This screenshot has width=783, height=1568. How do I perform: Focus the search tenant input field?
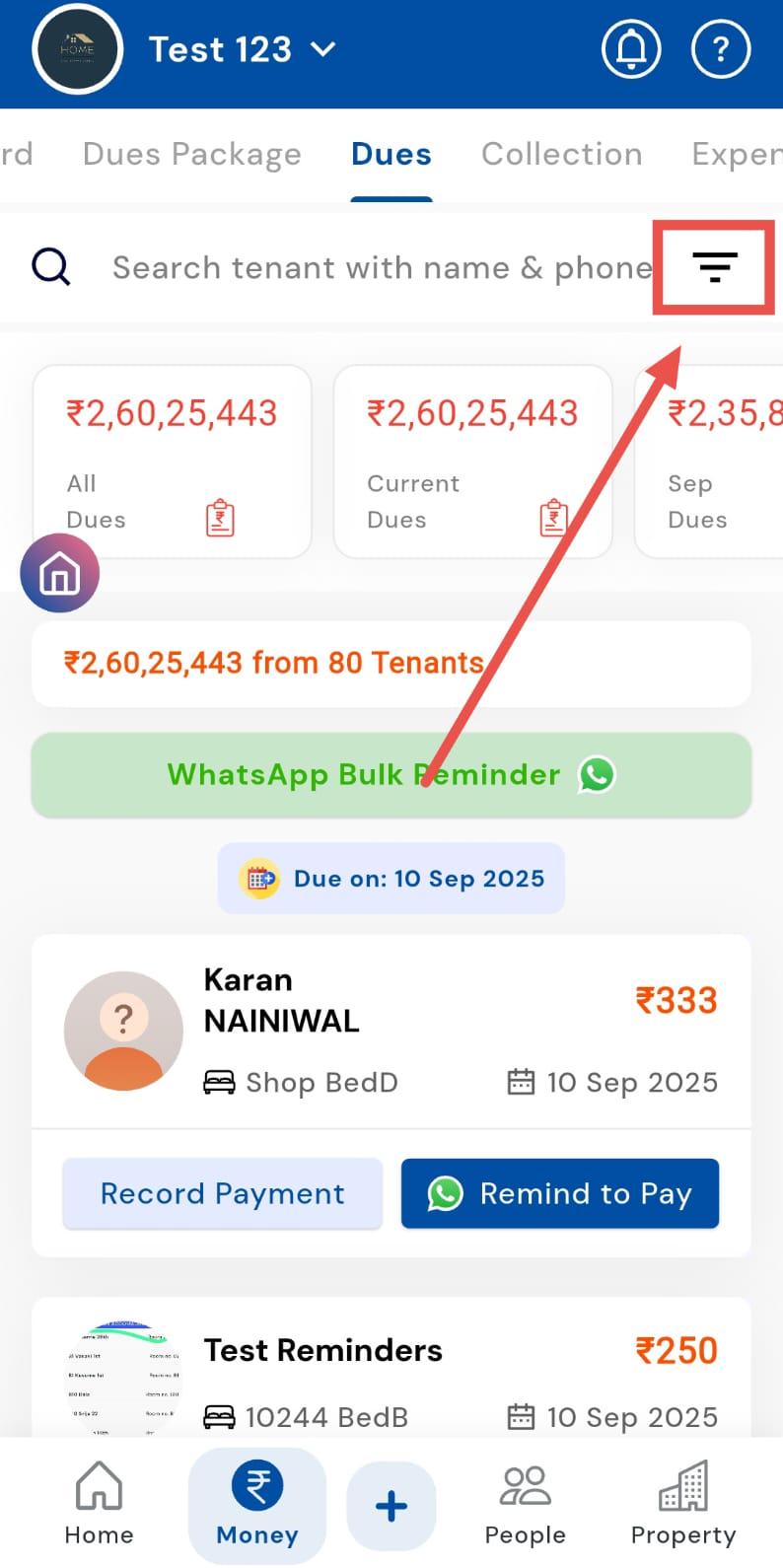[382, 267]
